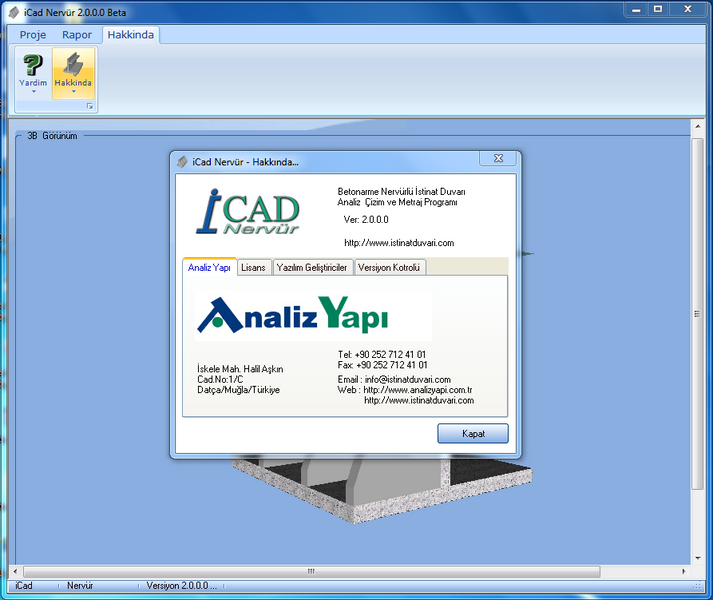This screenshot has width=713, height=600.
Task: Click the dialog title bar icon
Action: coord(182,161)
